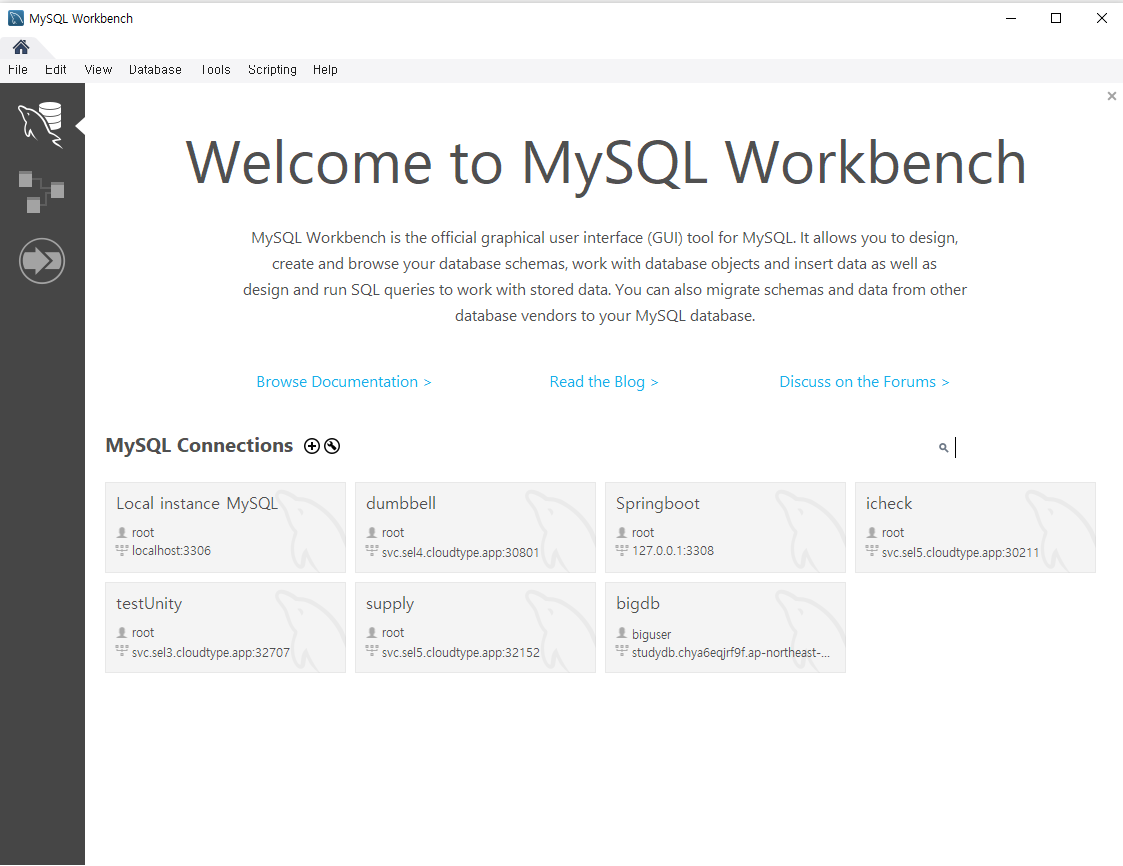Click the user icon in Springboot tile
Viewport: 1123px width, 866px height.
click(x=622, y=532)
